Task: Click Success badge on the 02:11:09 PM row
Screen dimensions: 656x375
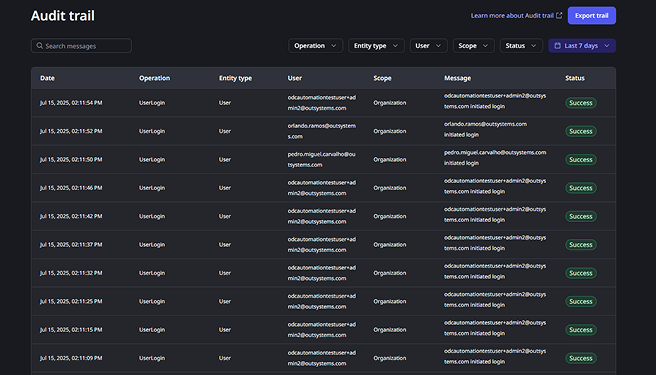Action: tap(581, 358)
